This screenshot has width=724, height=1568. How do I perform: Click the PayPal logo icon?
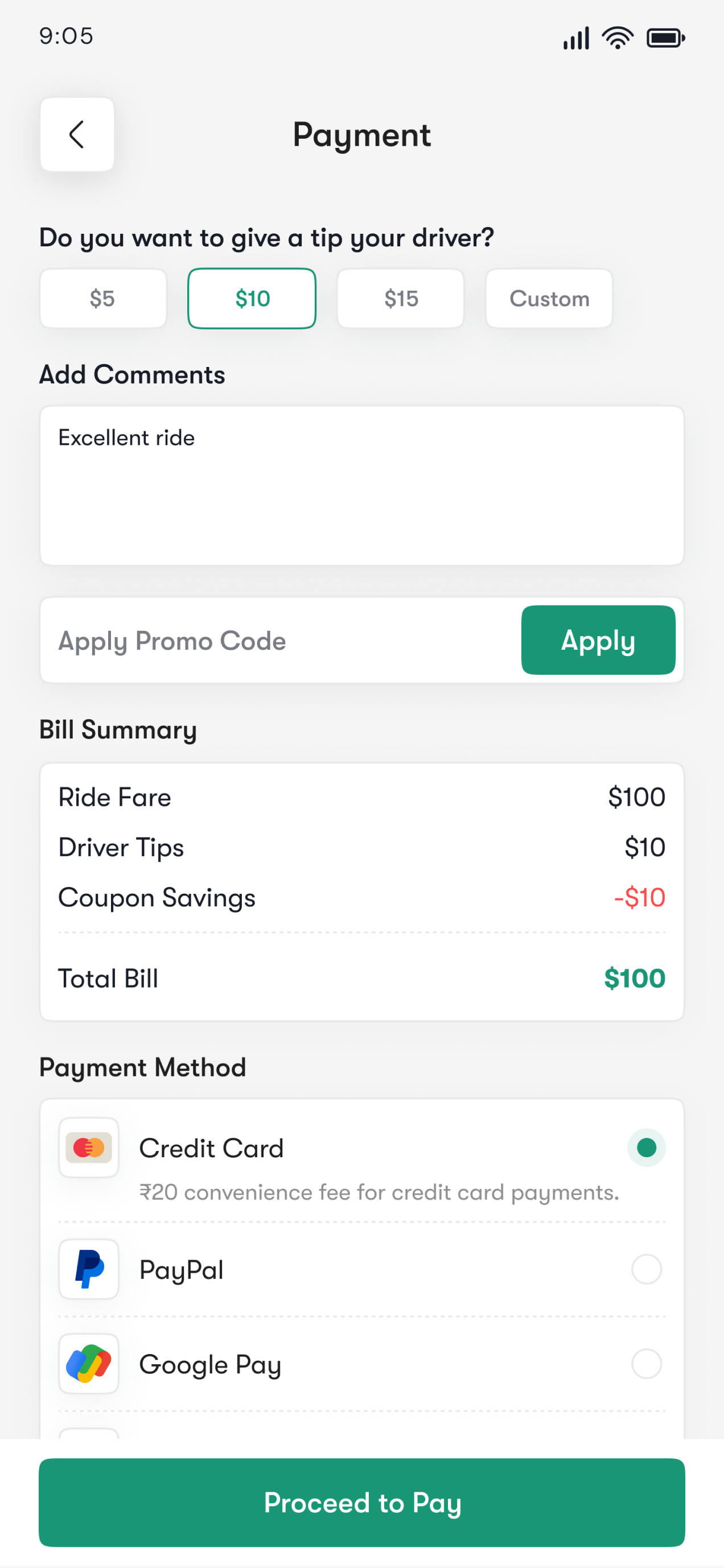coord(89,1269)
